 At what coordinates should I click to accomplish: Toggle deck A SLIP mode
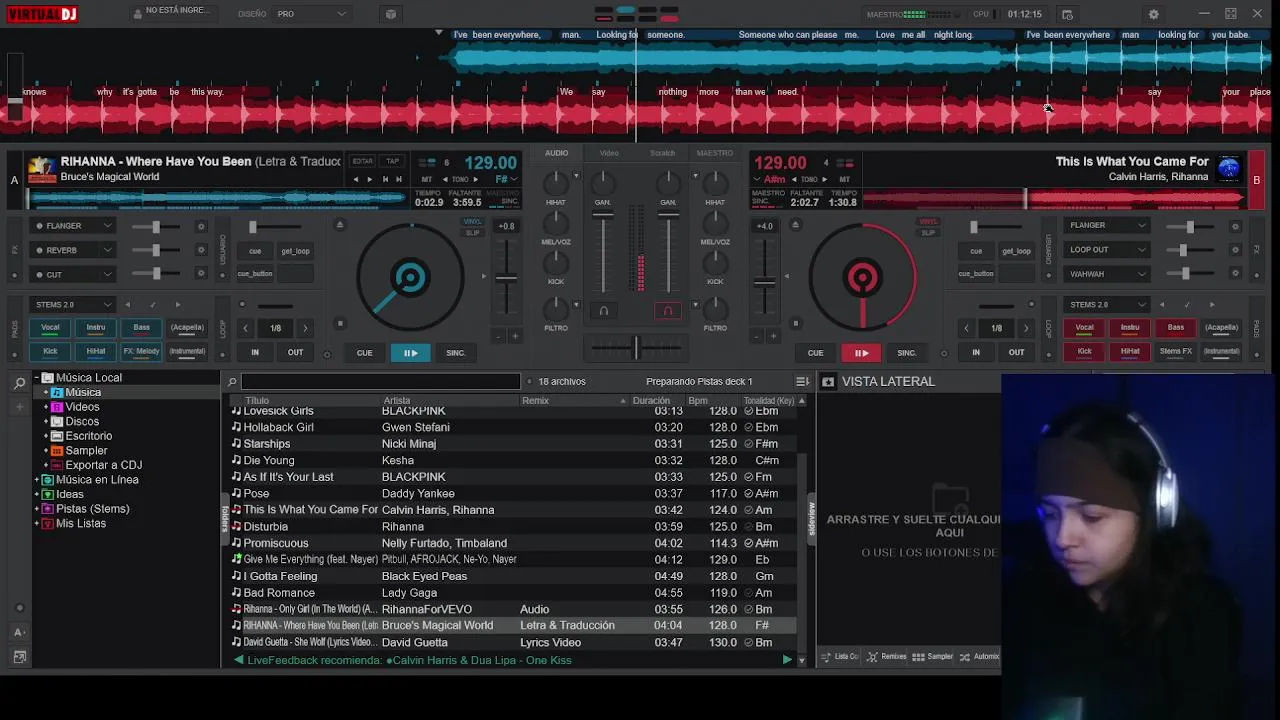[x=473, y=233]
